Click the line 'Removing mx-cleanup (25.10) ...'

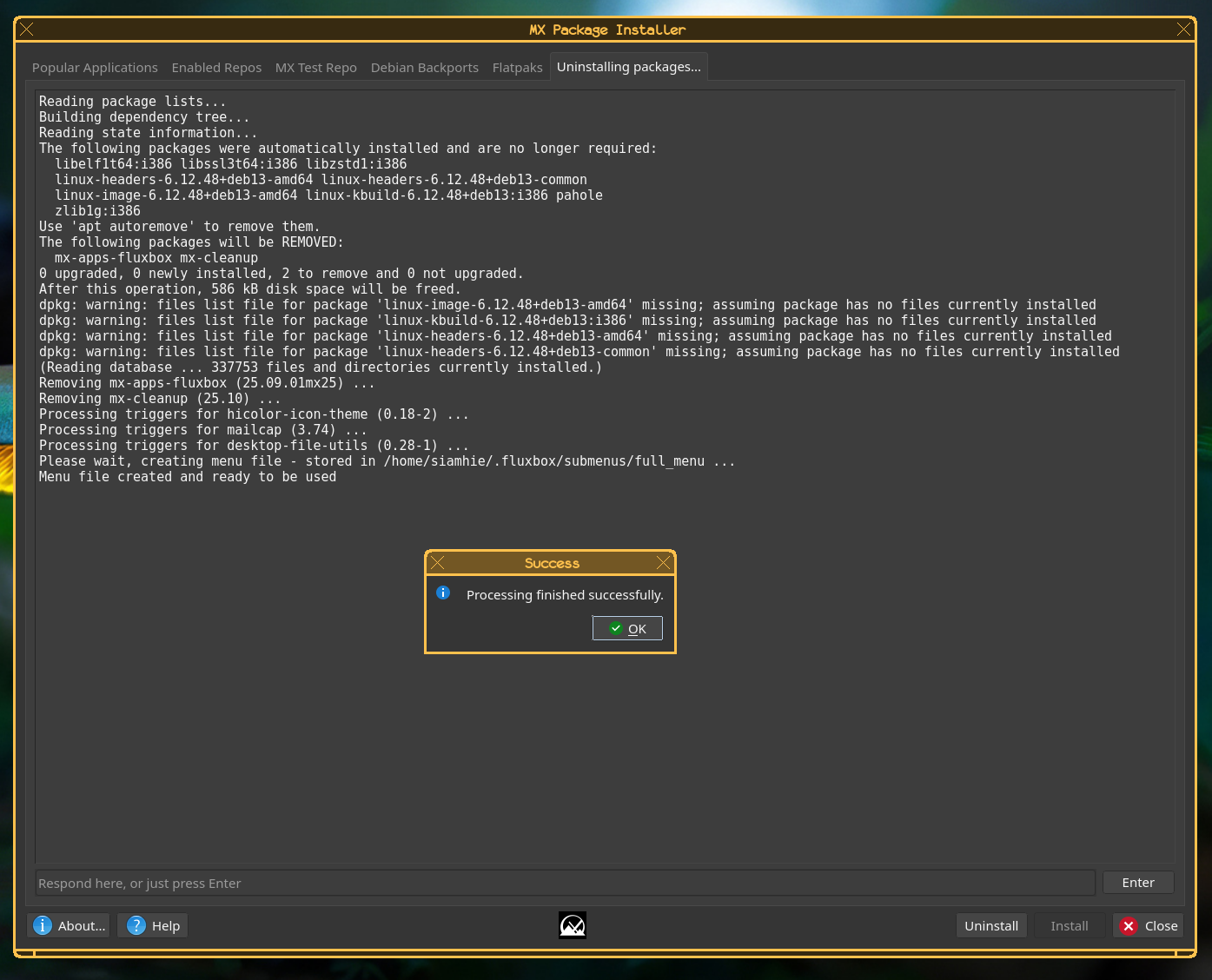160,399
